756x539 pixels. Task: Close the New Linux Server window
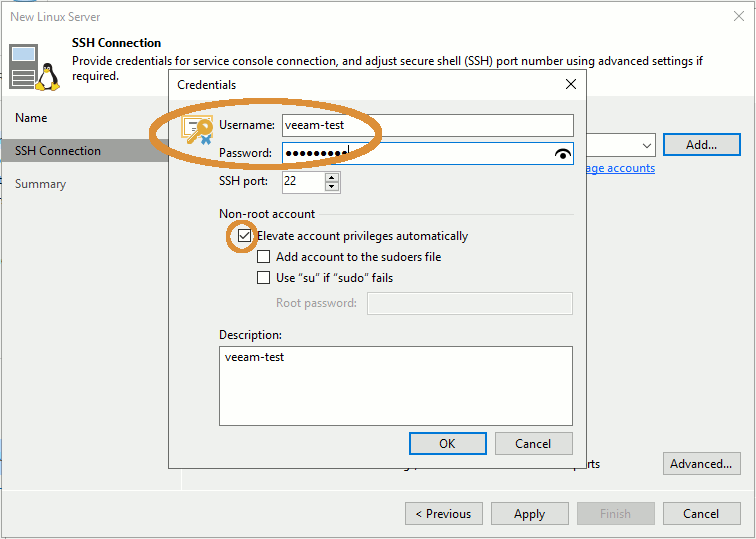click(738, 17)
